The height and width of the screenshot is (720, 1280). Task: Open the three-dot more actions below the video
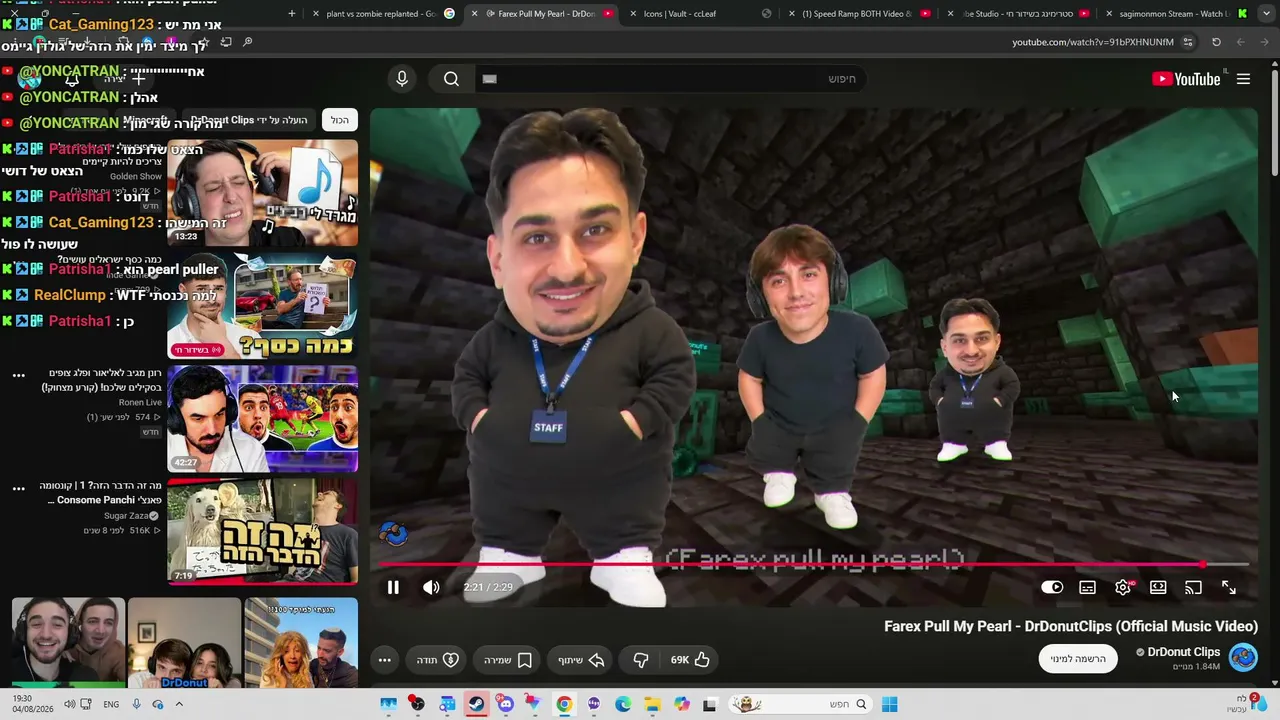(384, 660)
